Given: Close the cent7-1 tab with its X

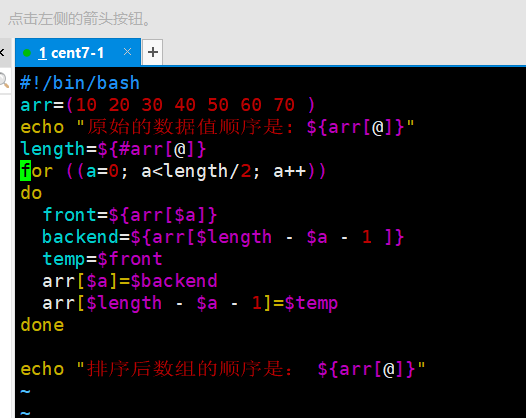Looking at the screenshot, I should [x=127, y=52].
